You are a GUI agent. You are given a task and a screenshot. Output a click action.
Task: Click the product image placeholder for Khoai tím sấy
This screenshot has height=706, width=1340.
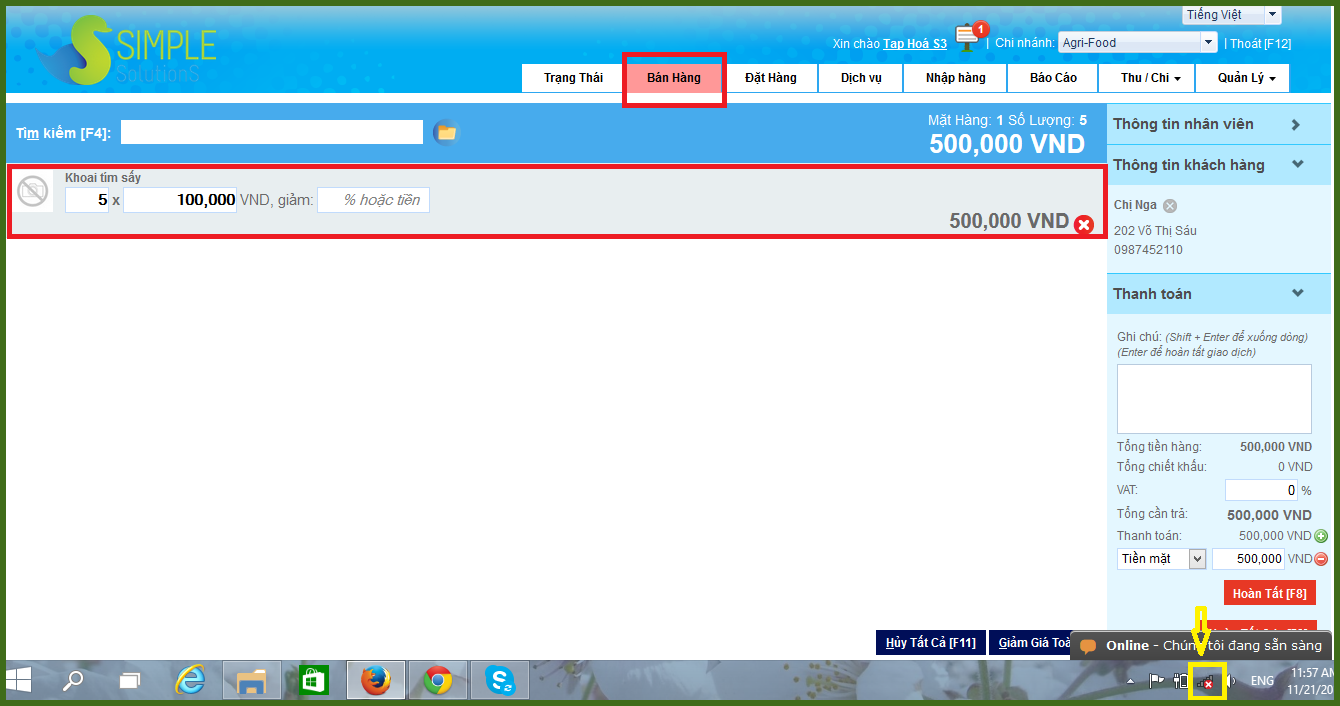34,192
